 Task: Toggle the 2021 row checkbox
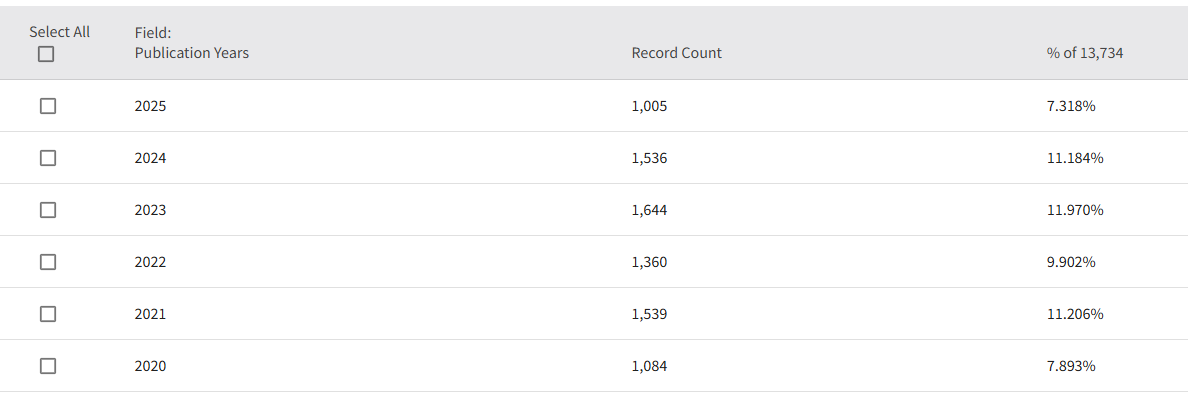(48, 314)
